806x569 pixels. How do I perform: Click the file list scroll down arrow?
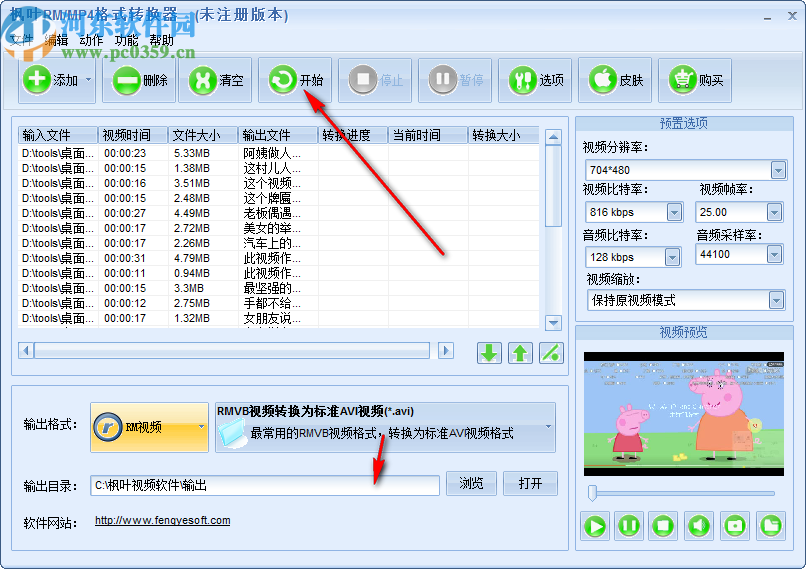[x=553, y=323]
